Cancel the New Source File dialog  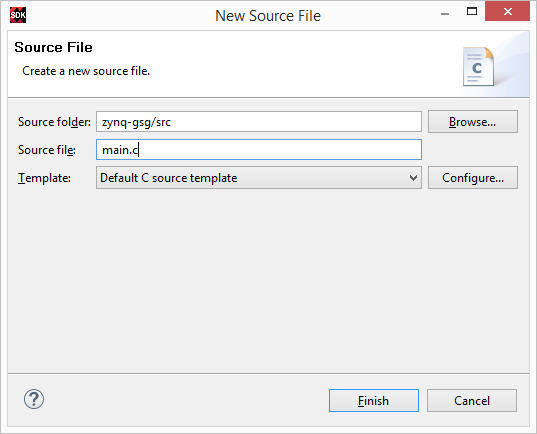(x=472, y=400)
